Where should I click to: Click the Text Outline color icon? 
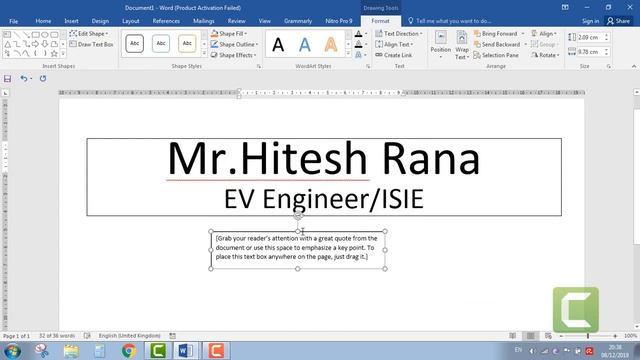pos(358,44)
